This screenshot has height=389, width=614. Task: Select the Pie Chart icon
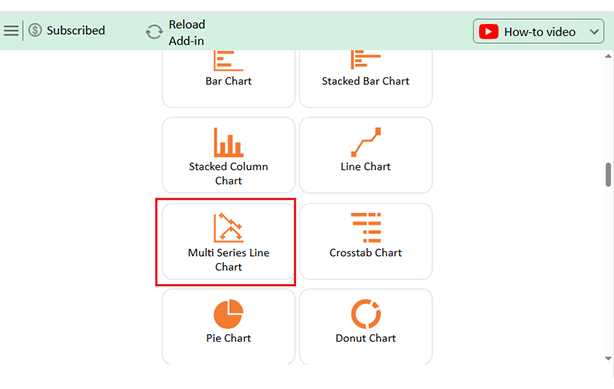click(x=229, y=314)
